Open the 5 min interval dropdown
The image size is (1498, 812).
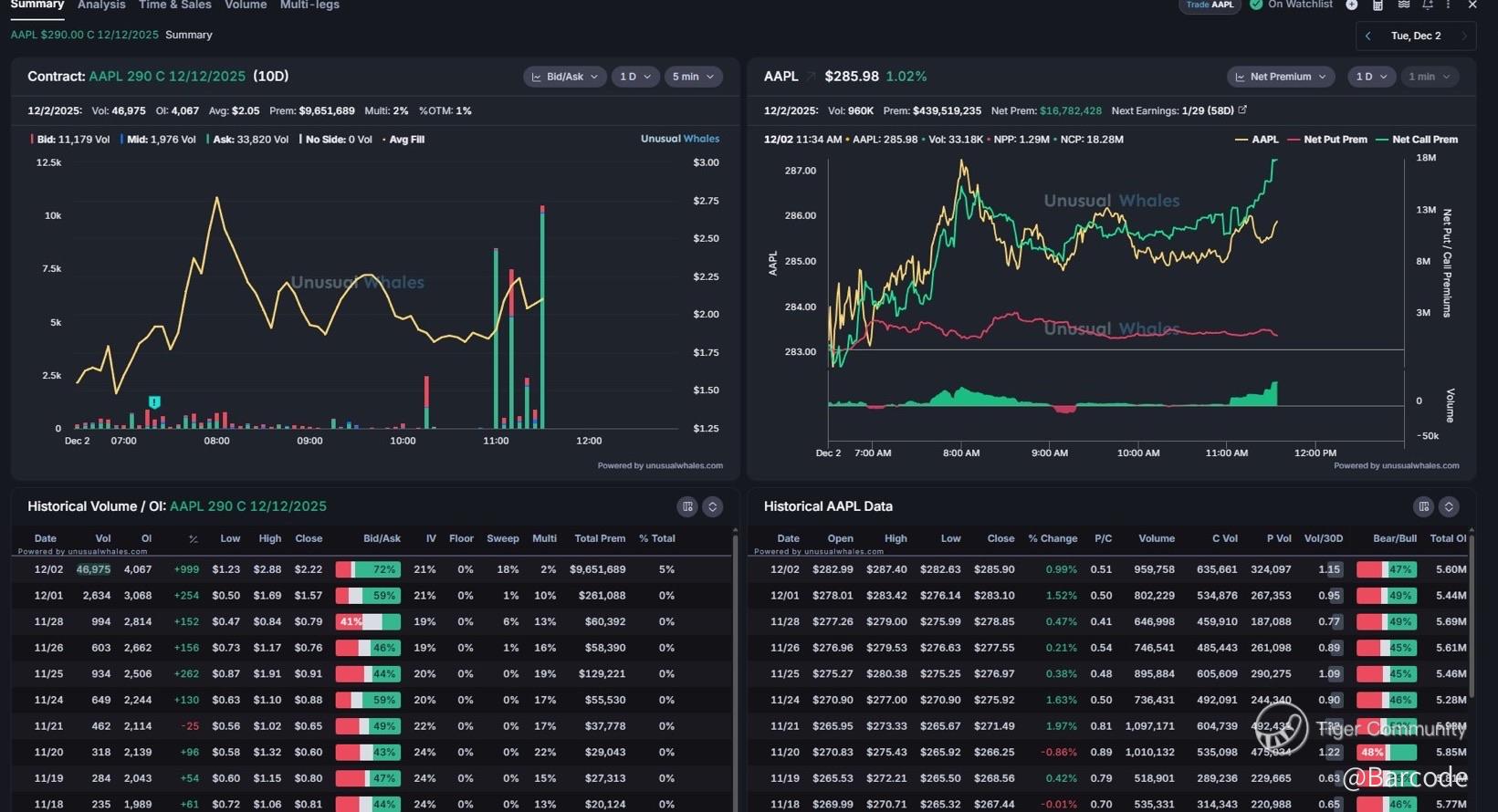click(693, 77)
